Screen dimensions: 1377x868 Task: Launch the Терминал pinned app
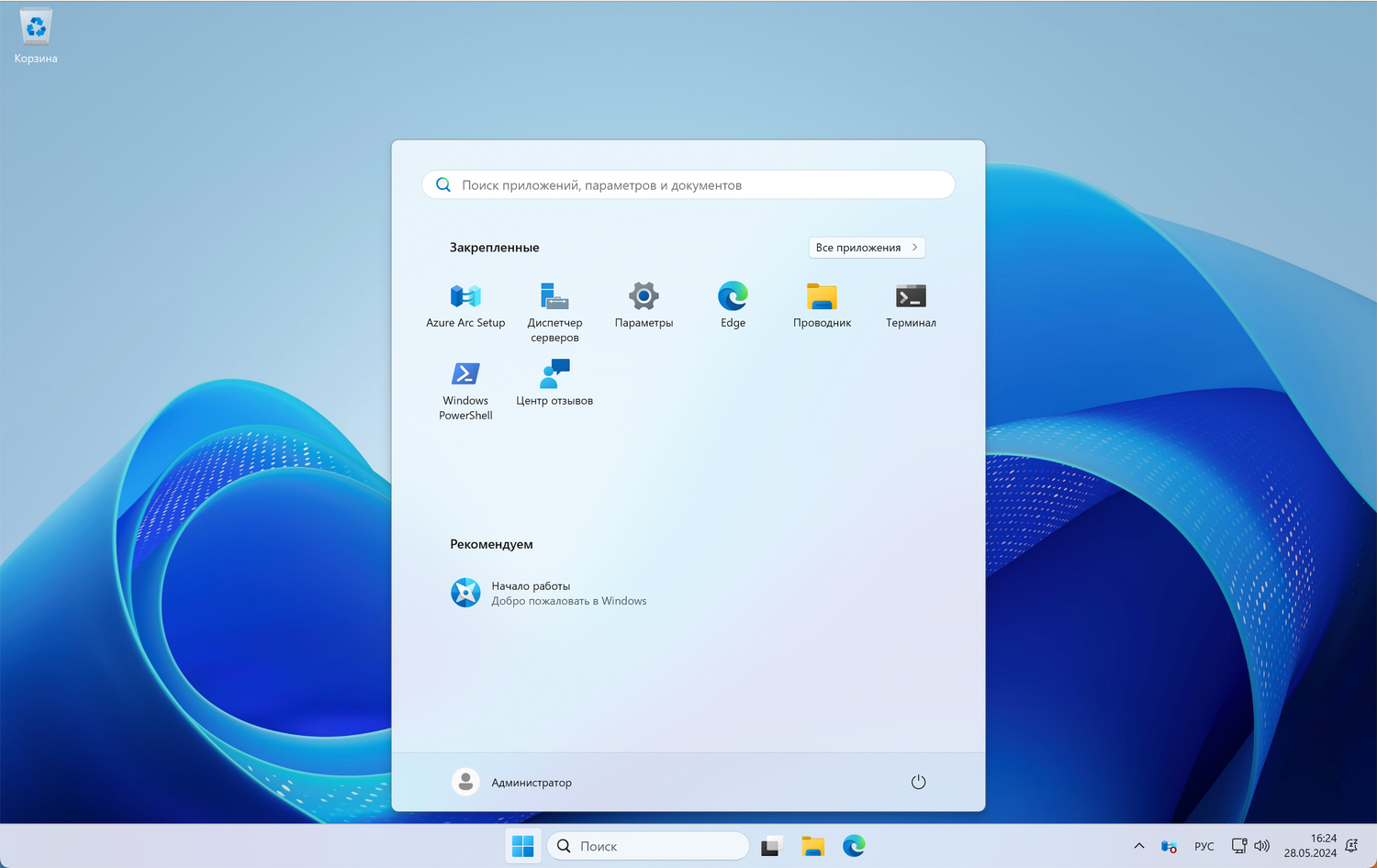coord(911,306)
